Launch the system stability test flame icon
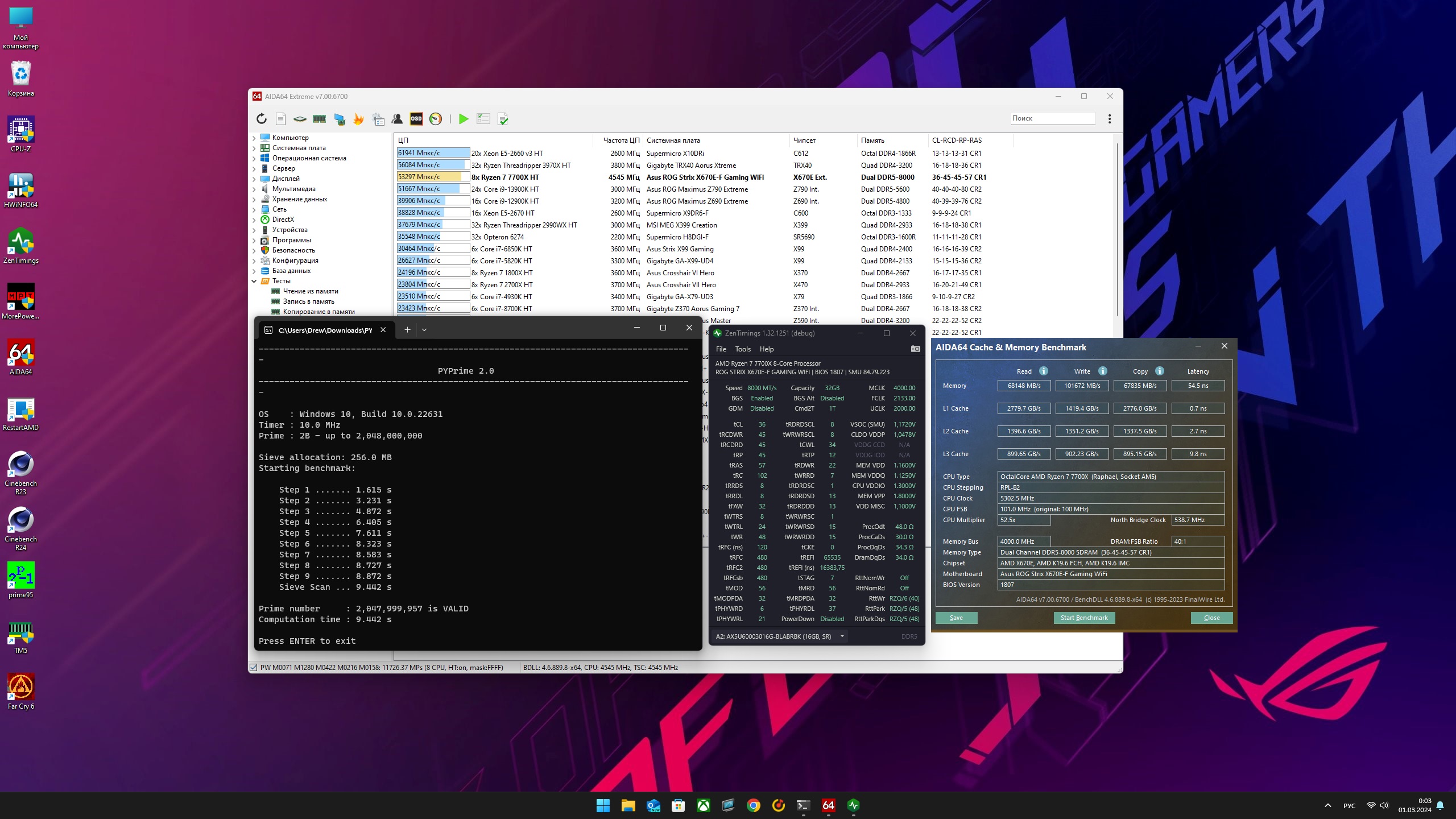Image resolution: width=1456 pixels, height=819 pixels. [x=358, y=118]
